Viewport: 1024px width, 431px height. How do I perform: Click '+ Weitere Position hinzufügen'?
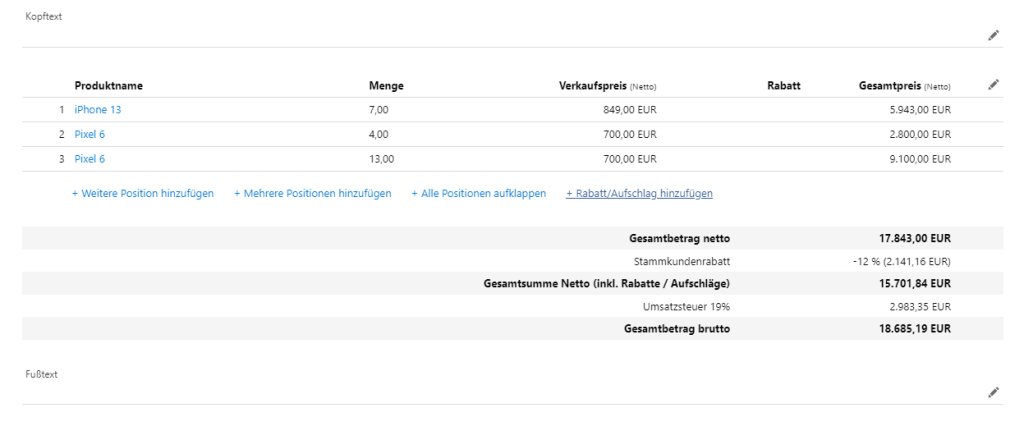(142, 193)
